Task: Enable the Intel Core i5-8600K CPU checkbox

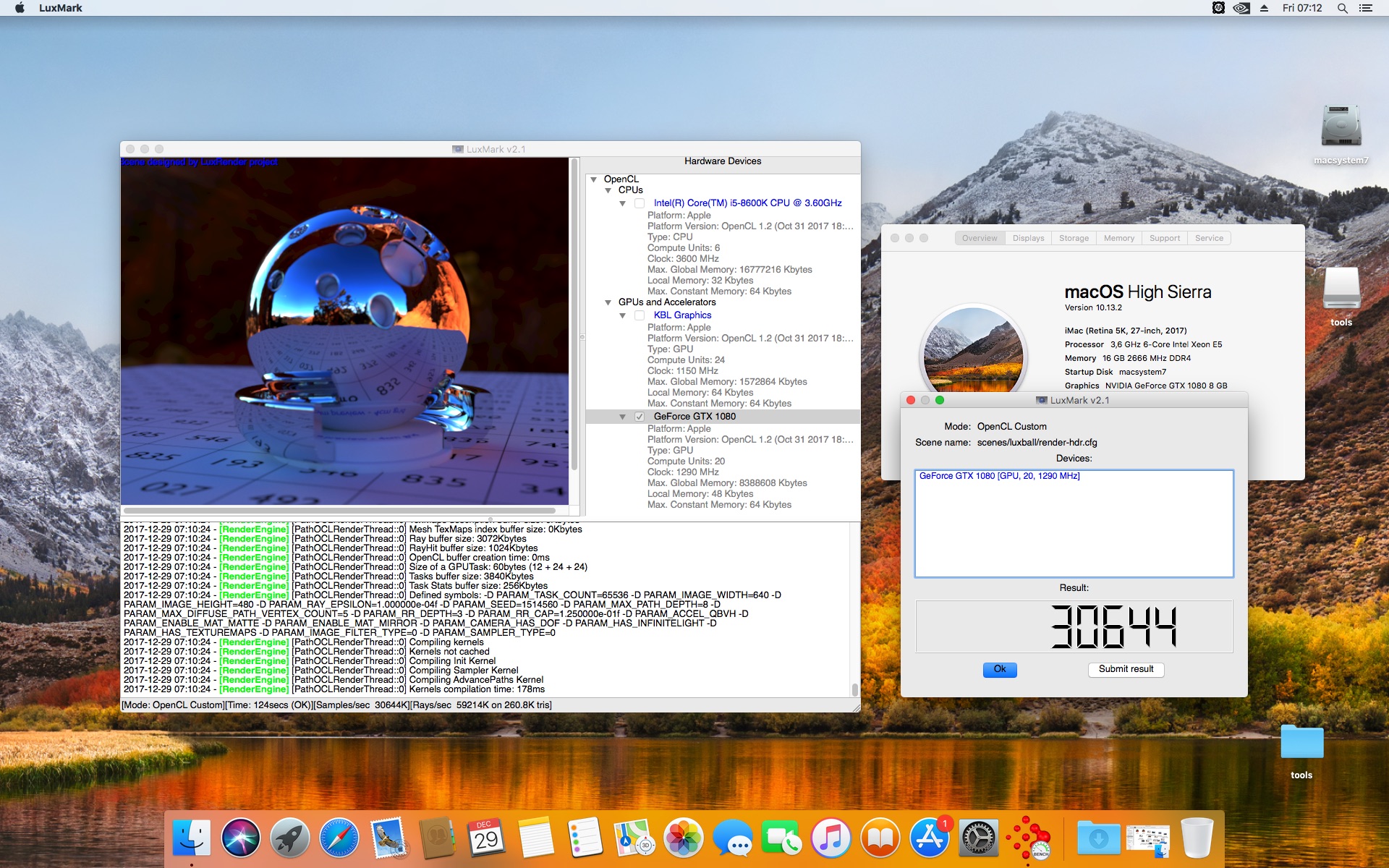Action: (x=640, y=203)
